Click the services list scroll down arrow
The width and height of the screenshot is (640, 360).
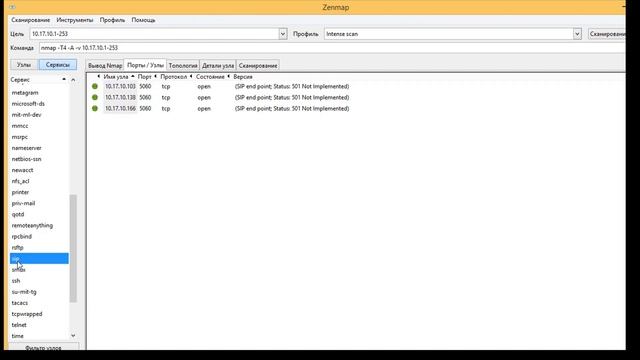coord(73,336)
